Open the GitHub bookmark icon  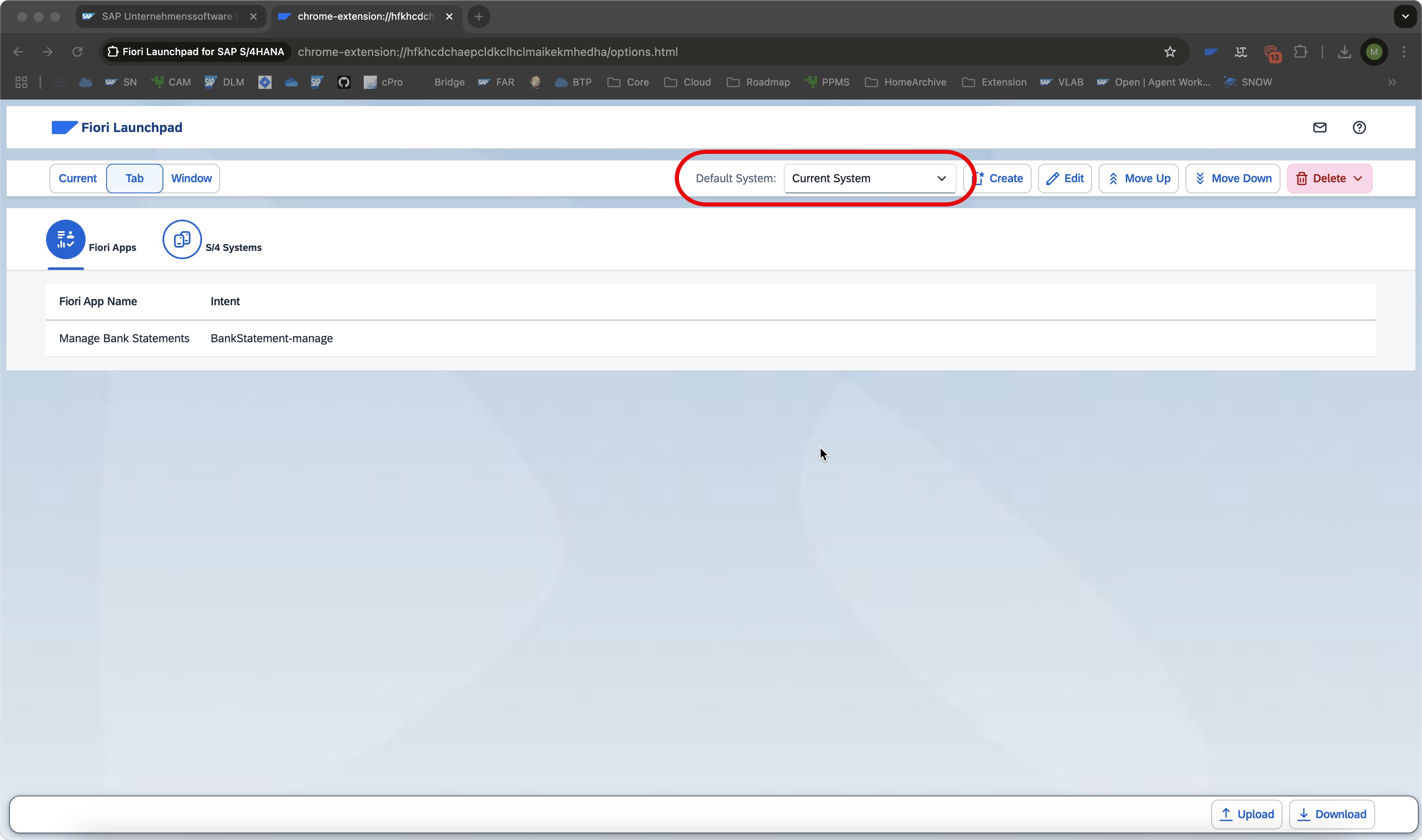tap(344, 82)
